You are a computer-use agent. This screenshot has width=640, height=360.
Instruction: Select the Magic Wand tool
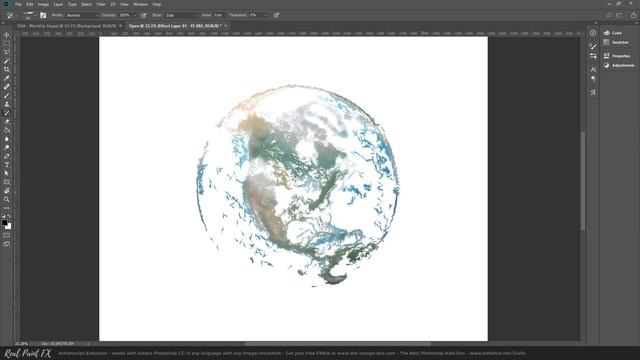[7, 61]
